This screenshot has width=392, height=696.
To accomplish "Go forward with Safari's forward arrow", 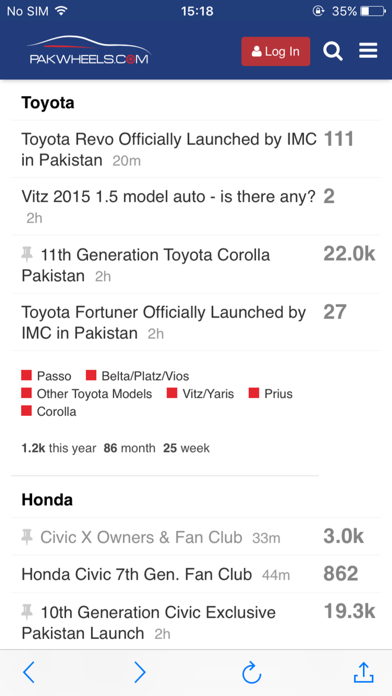I will click(x=140, y=672).
